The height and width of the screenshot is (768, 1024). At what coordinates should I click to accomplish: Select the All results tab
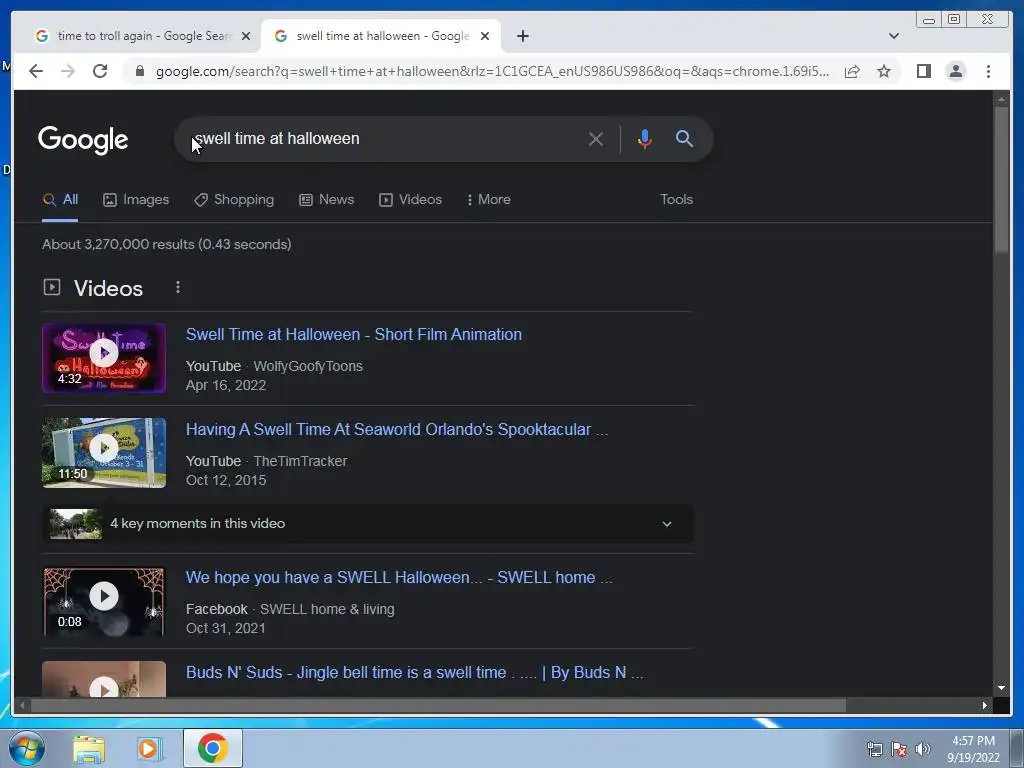point(60,199)
